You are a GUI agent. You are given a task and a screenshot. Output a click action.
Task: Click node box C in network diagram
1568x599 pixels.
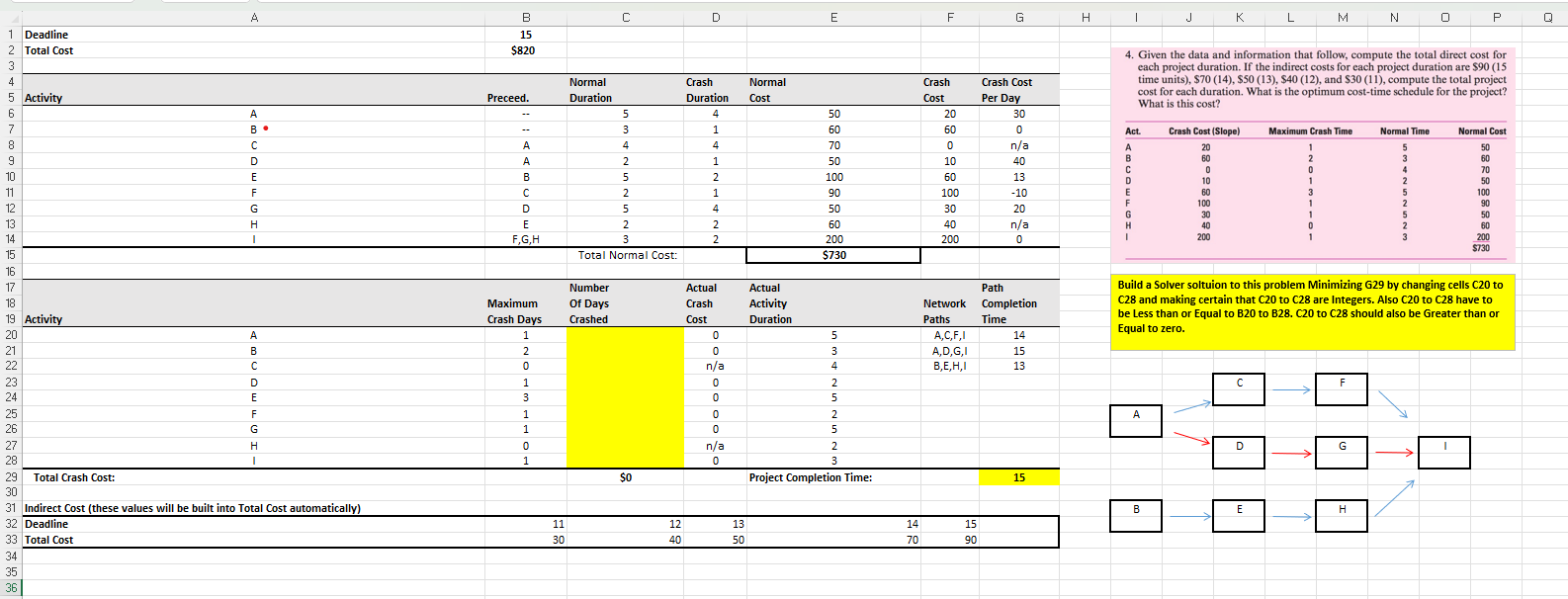click(1239, 389)
